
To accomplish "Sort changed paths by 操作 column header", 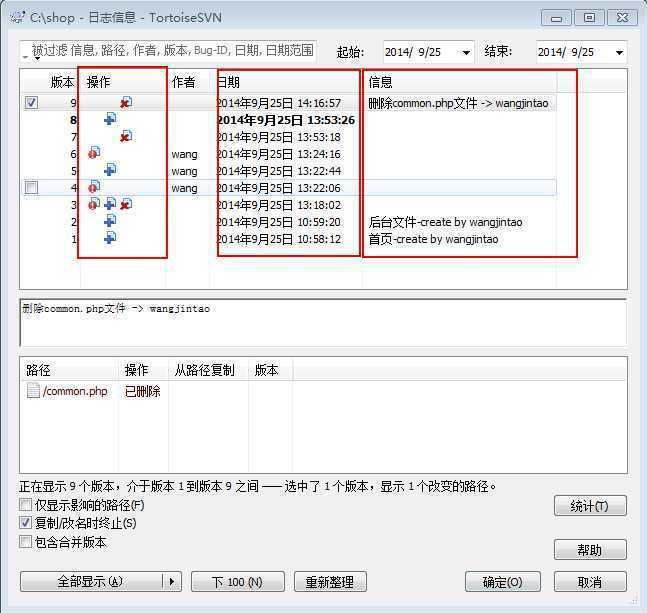I will tap(136, 370).
